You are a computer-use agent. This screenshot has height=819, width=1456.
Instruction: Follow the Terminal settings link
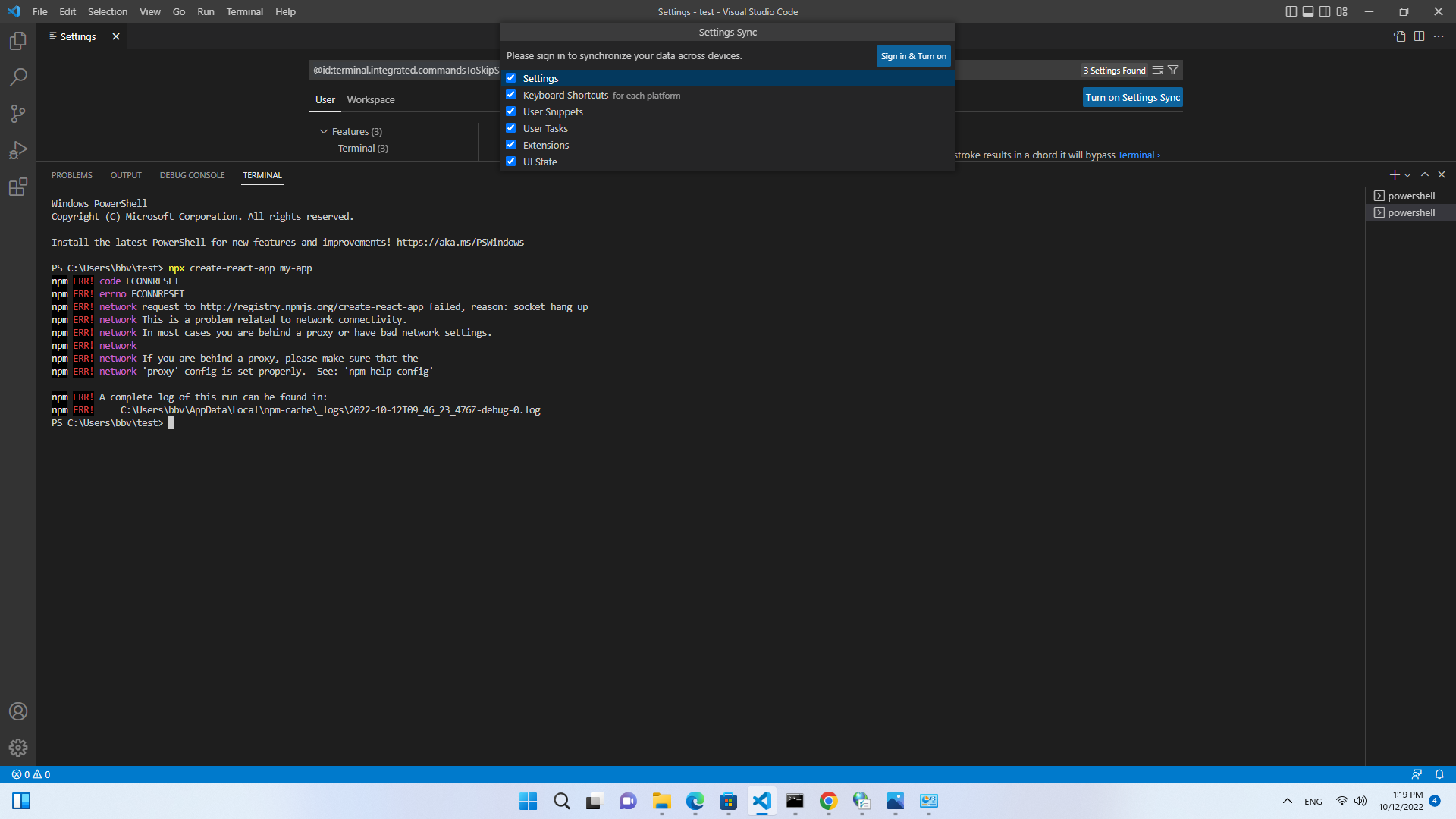(x=1138, y=155)
